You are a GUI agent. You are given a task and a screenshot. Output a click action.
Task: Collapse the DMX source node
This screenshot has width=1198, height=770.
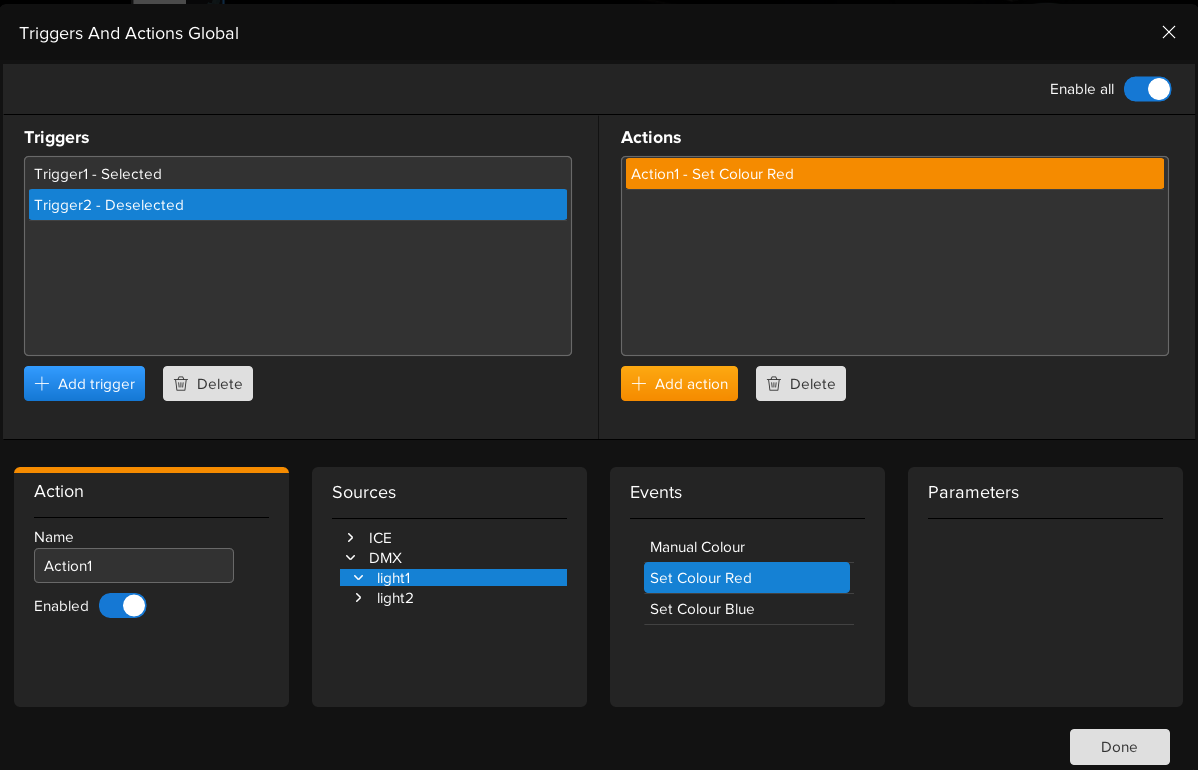350,558
